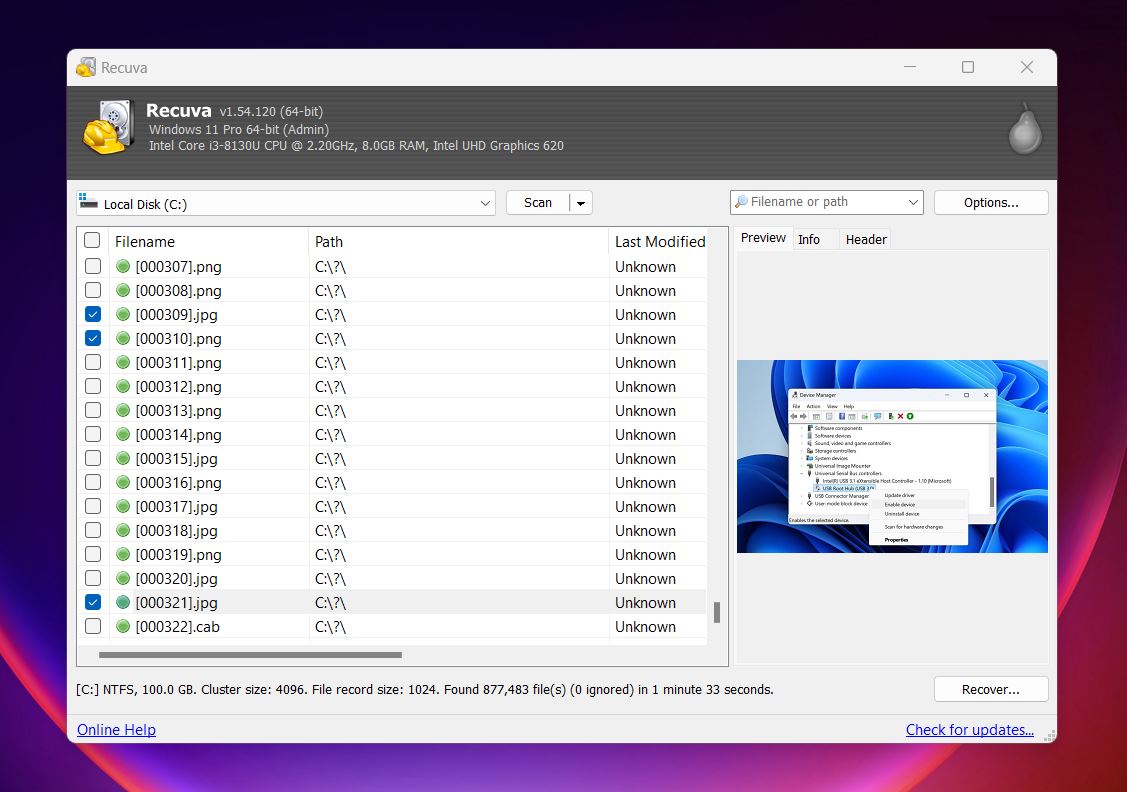This screenshot has height=792, width=1127.
Task: Switch to the Preview tab
Action: point(763,238)
